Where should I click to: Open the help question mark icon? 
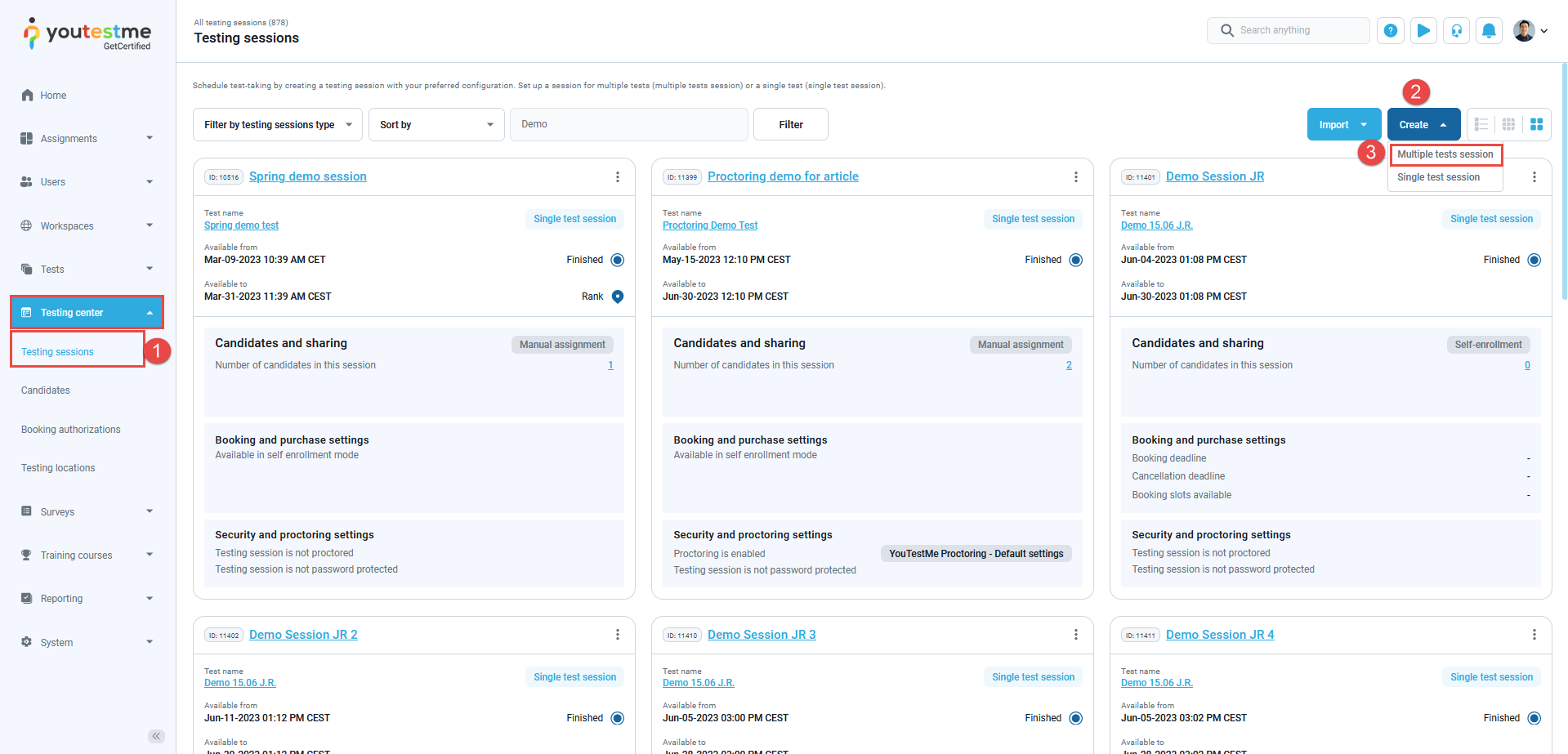[x=1391, y=30]
